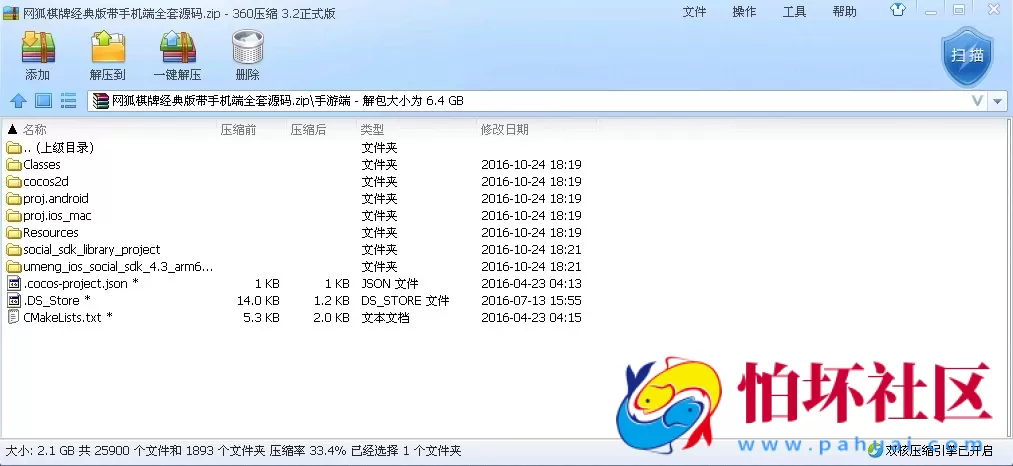Select the social_sdk_library_project folder icon
Screen dimensions: 1013x466
coord(14,249)
